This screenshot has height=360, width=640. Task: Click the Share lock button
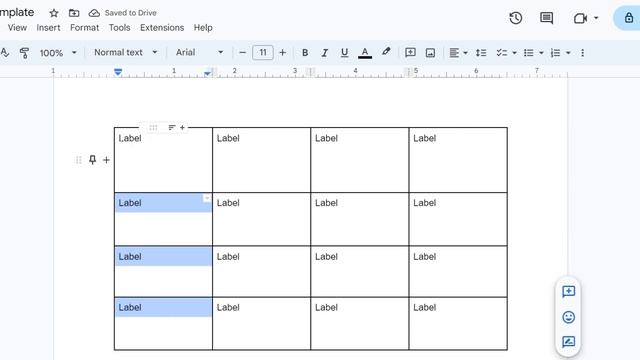click(628, 18)
